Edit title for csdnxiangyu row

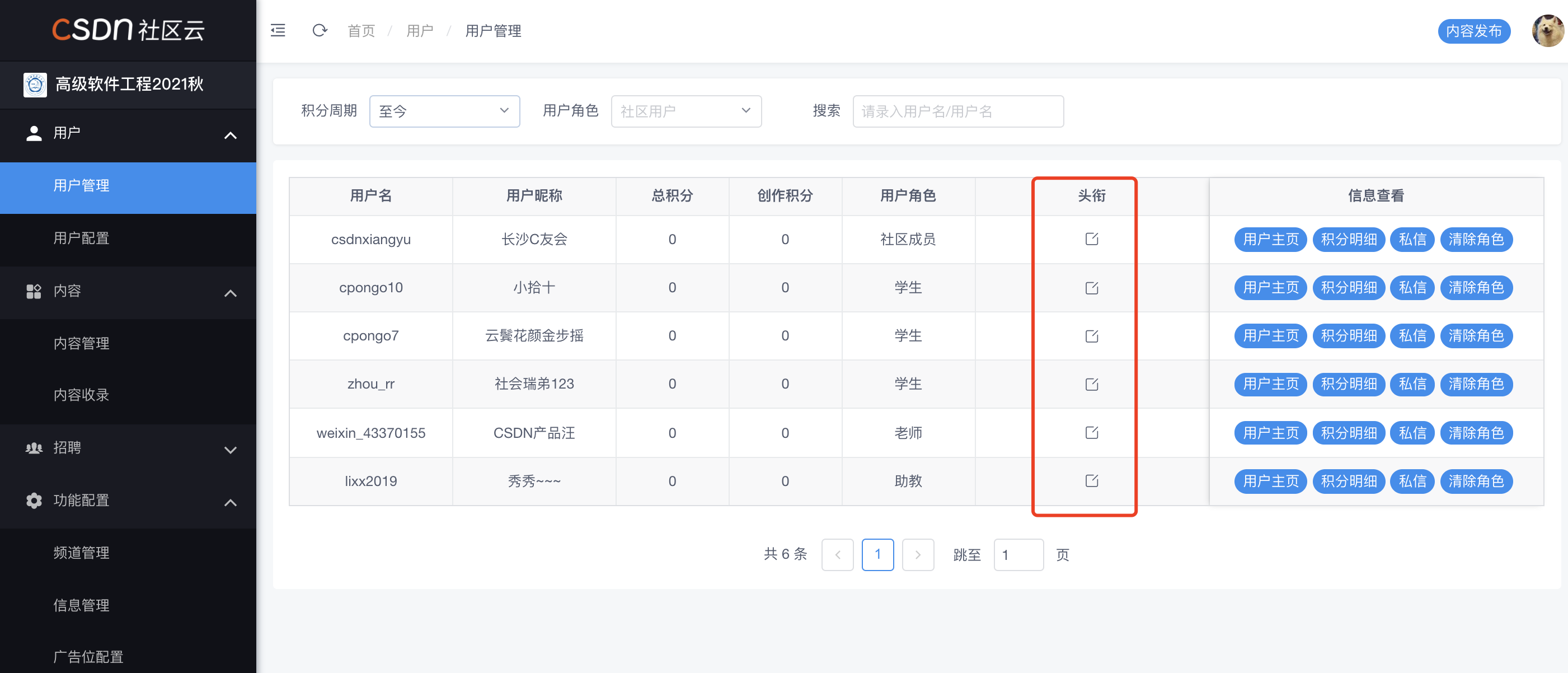tap(1091, 239)
